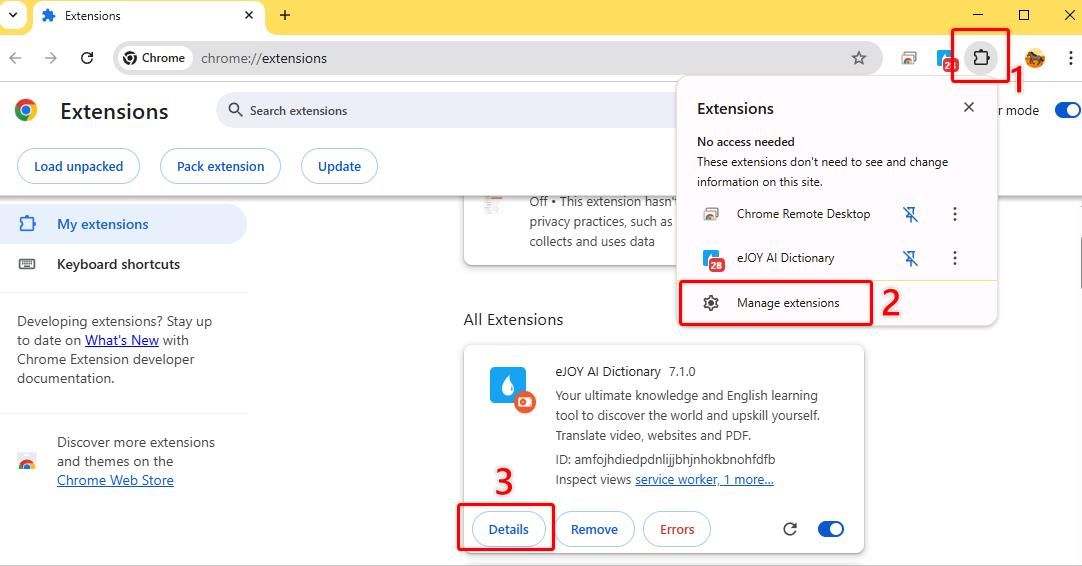This screenshot has width=1082, height=566.
Task: Open the profile avatar in the toolbar
Action: click(x=1034, y=59)
